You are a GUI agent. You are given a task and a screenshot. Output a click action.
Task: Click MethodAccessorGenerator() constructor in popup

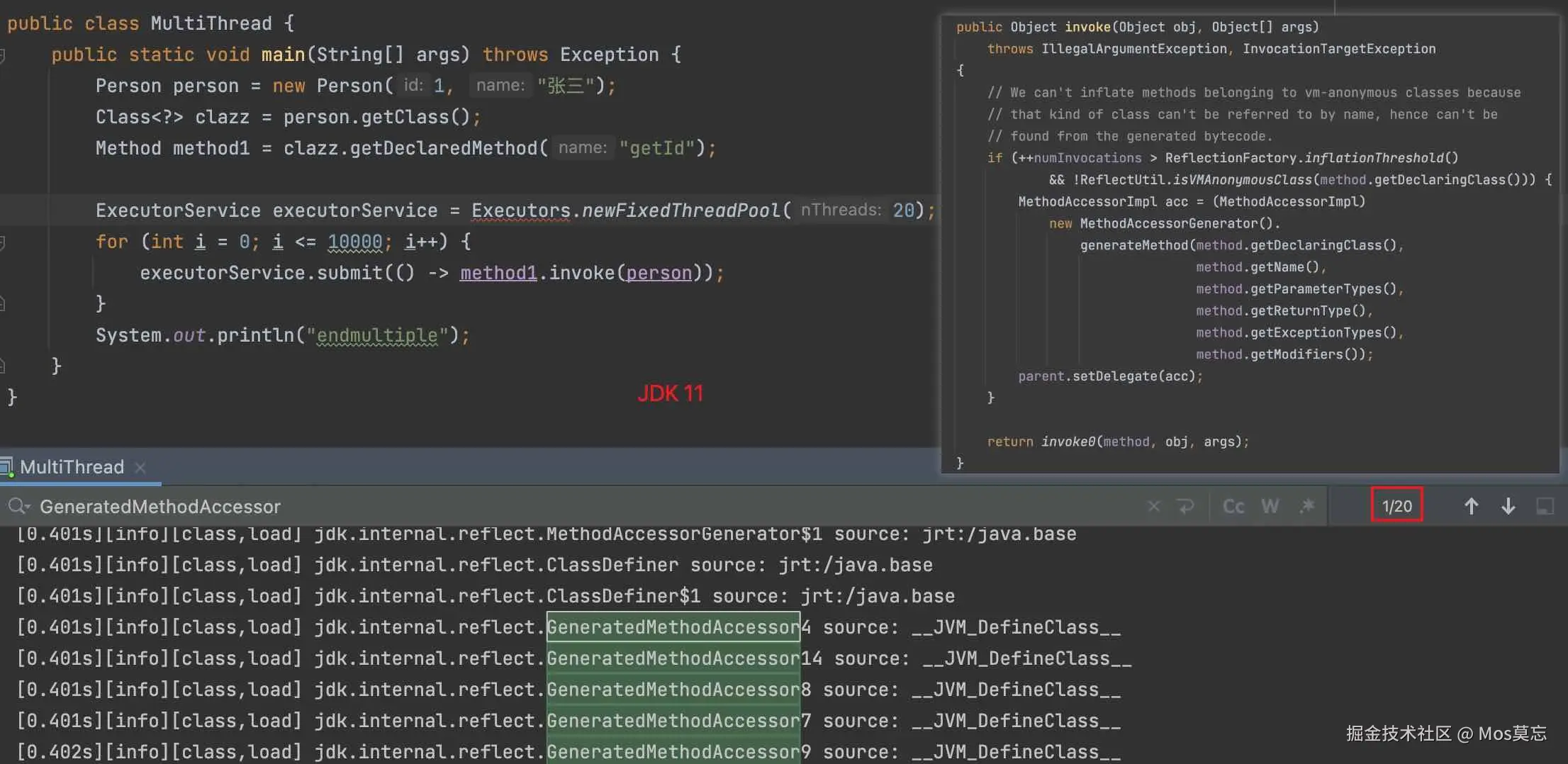[1177, 224]
